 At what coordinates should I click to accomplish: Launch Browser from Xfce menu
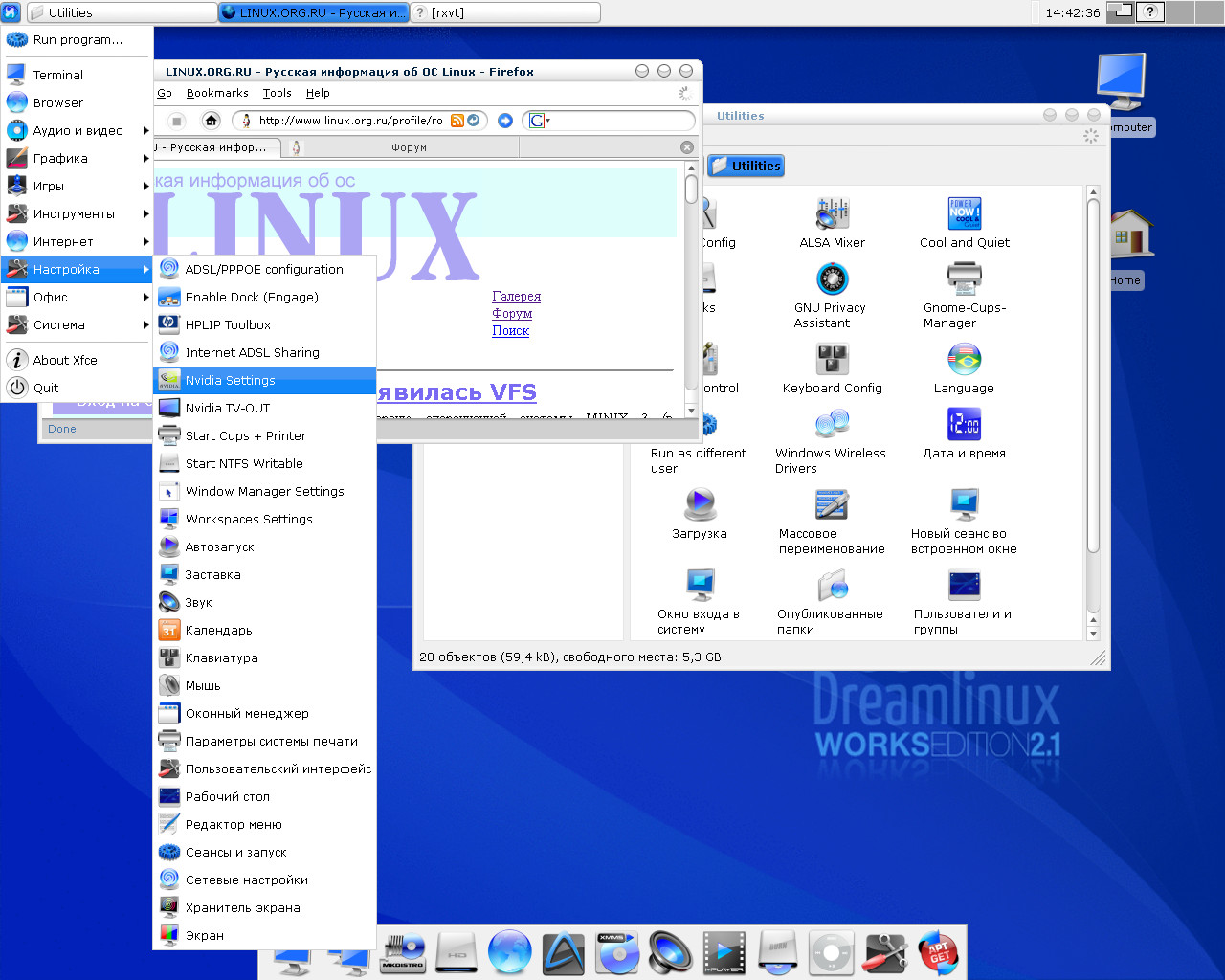pos(77,102)
